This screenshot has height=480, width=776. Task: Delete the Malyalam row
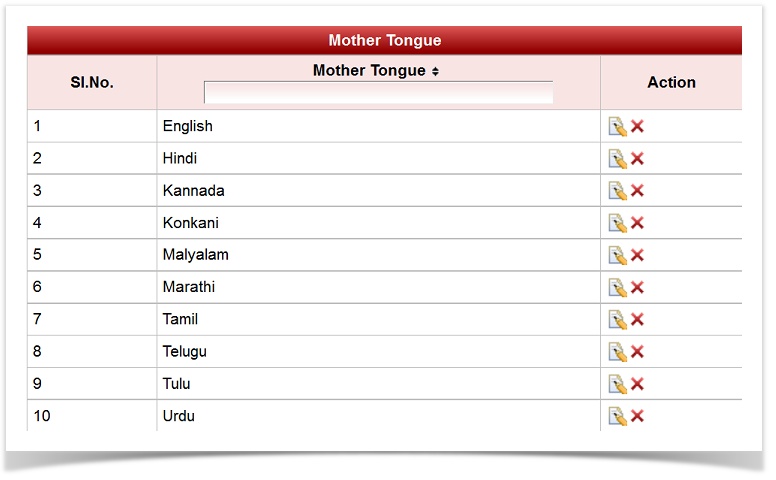tap(637, 255)
